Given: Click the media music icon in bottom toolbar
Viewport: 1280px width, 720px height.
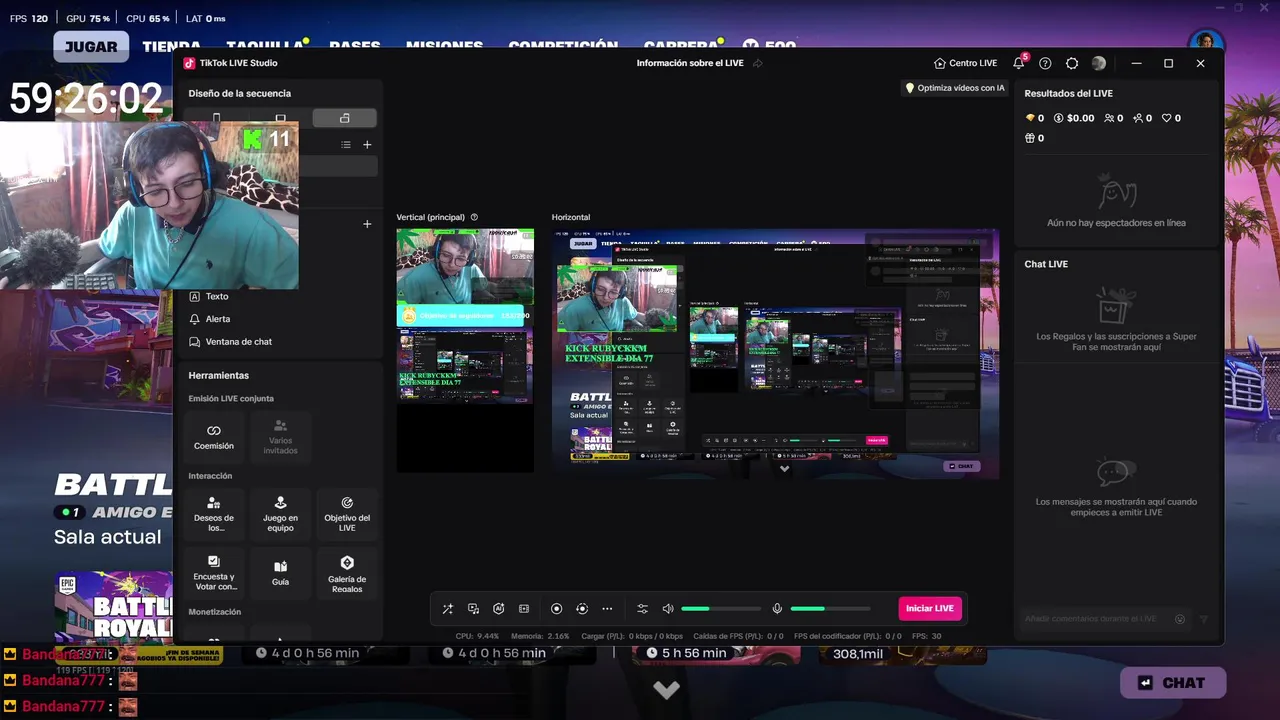Looking at the screenshot, I should click(x=473, y=609).
